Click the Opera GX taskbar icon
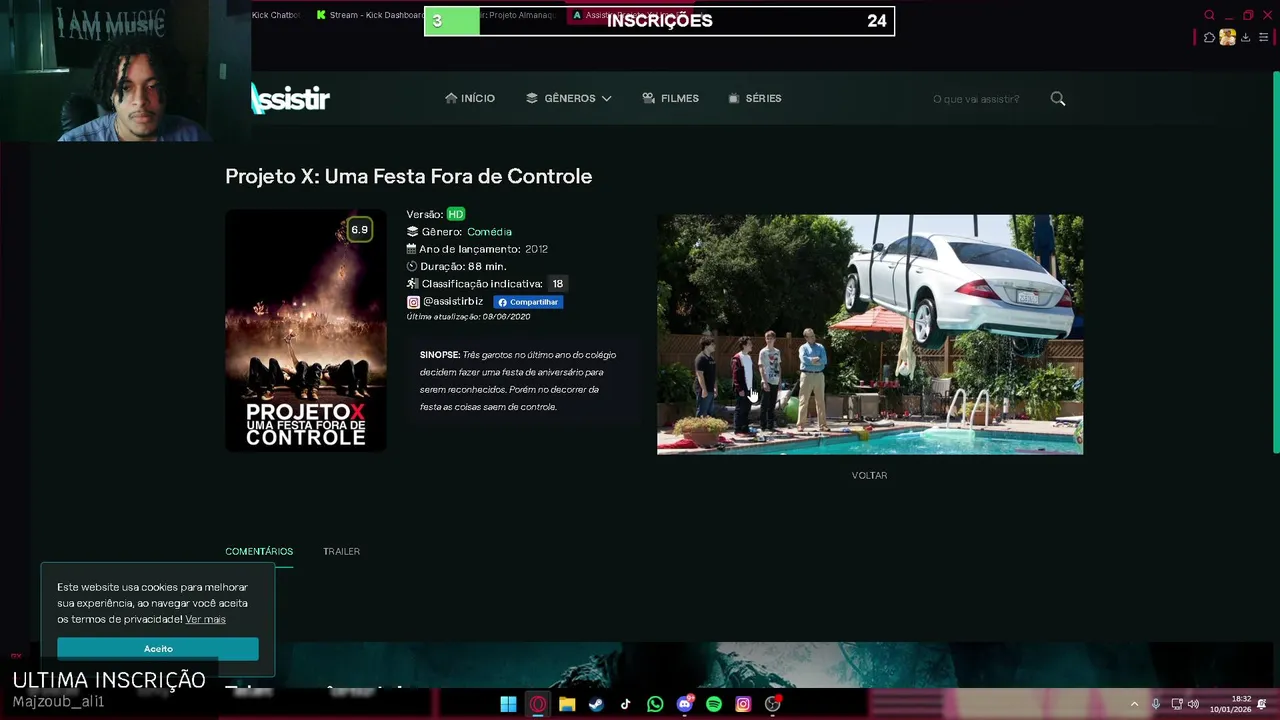This screenshot has height=720, width=1280. (x=538, y=704)
